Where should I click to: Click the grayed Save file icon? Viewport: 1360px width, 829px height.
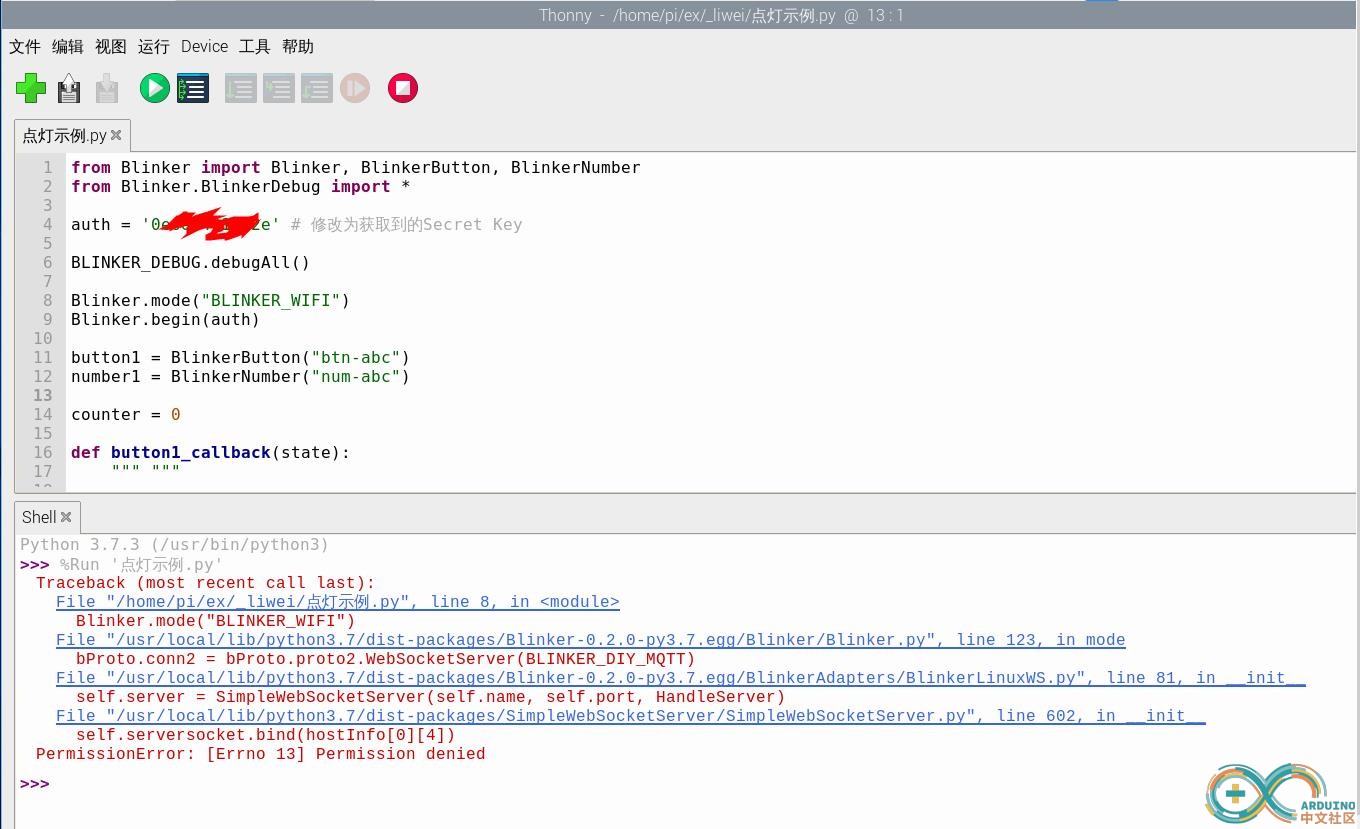coord(107,88)
